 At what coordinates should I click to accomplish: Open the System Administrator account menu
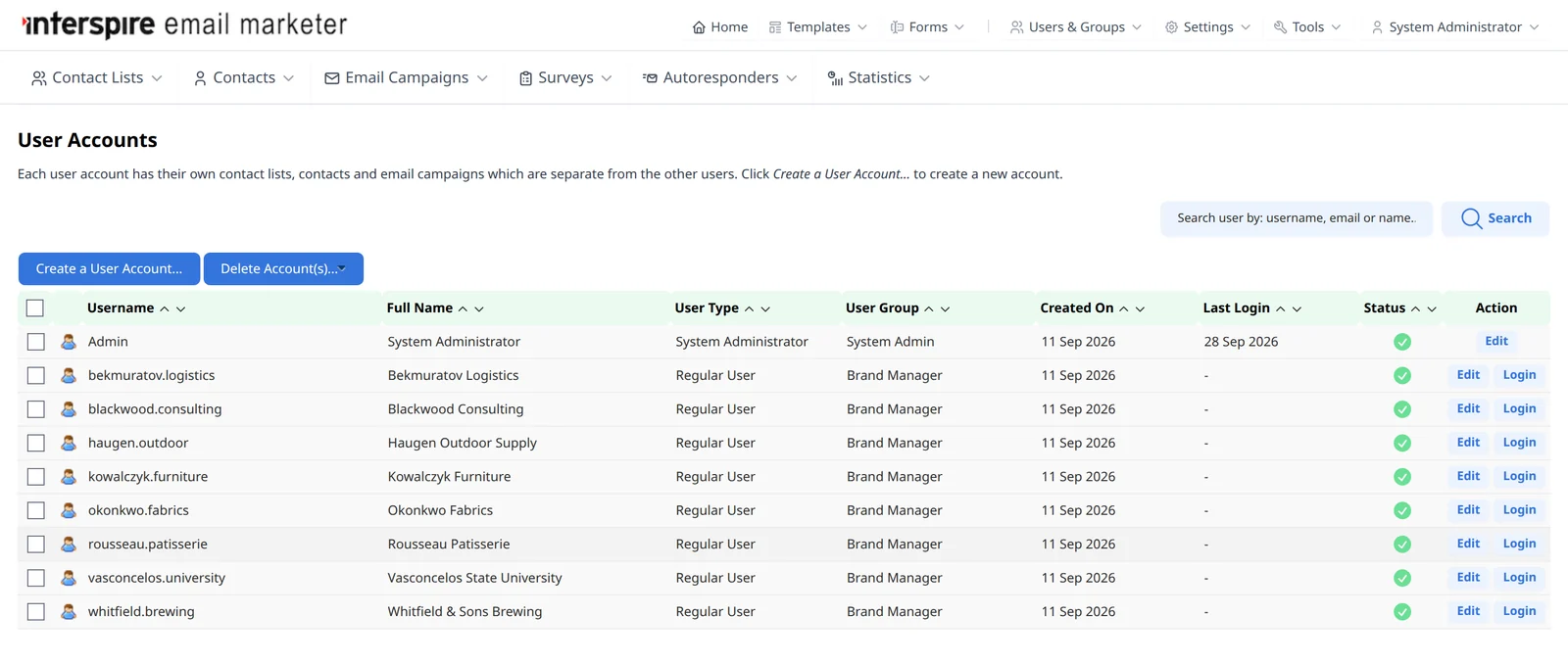point(1454,27)
